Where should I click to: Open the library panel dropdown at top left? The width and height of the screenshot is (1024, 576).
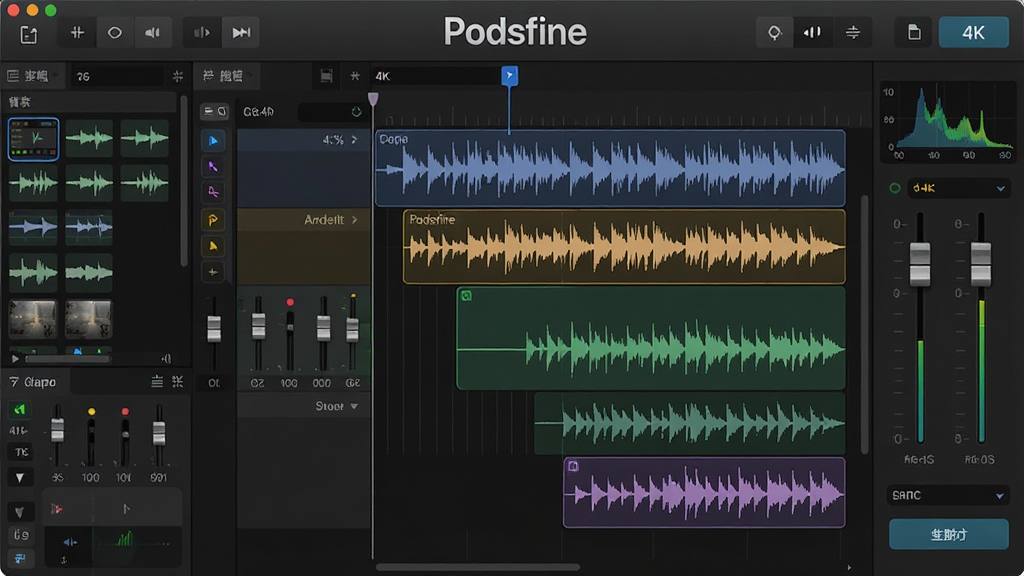pos(31,76)
